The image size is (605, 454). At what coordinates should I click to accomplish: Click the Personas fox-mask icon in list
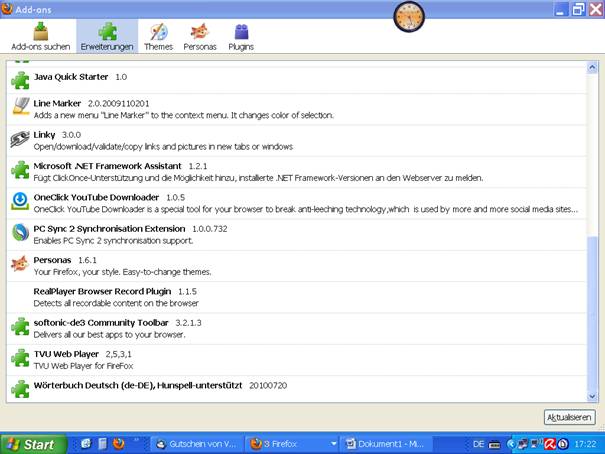pyautogui.click(x=20, y=264)
